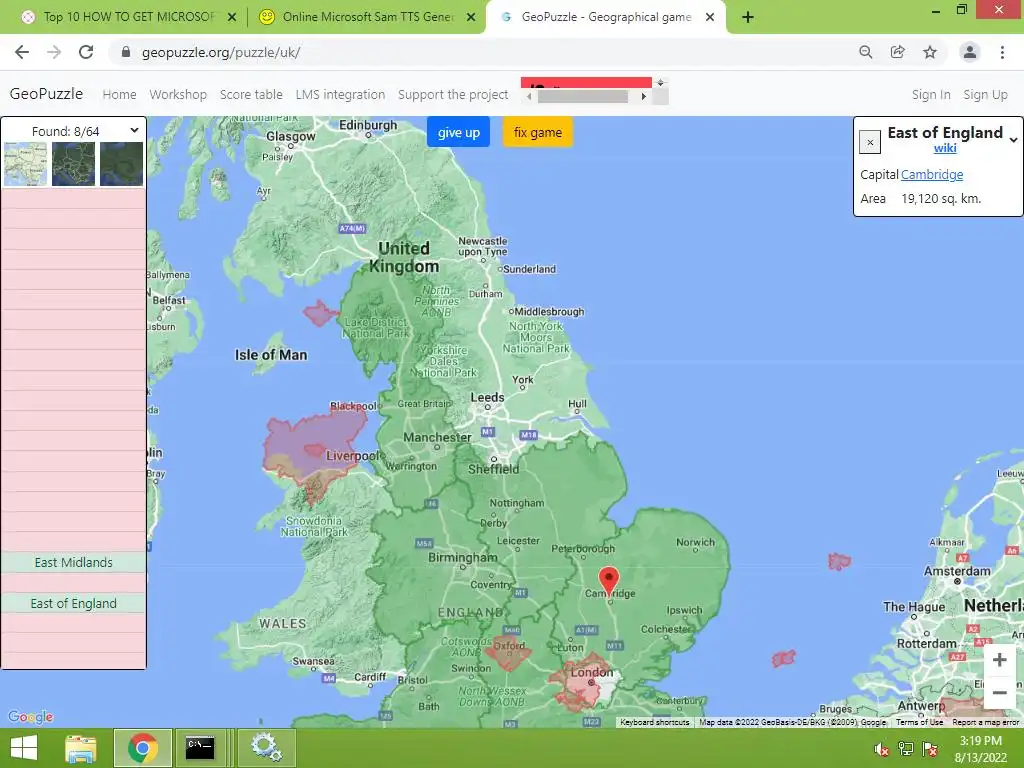
Task: Select East Midlands in the found list
Action: 73,562
